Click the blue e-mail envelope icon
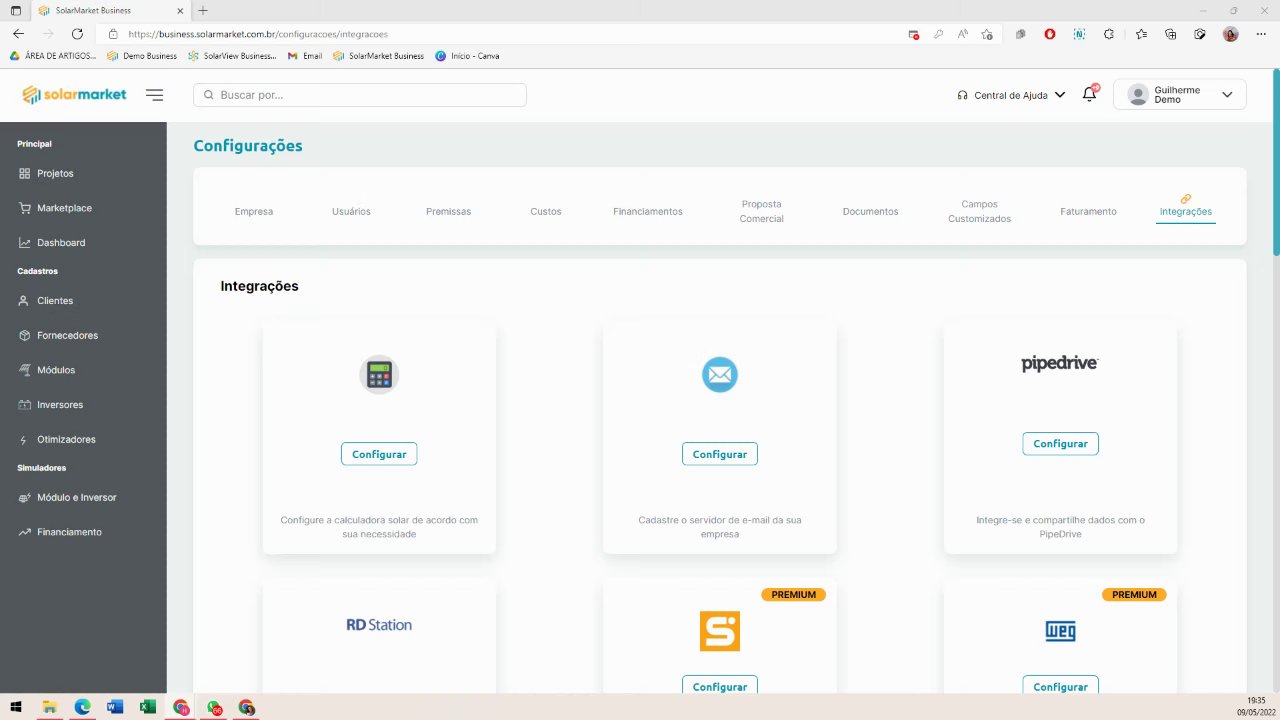 (720, 375)
